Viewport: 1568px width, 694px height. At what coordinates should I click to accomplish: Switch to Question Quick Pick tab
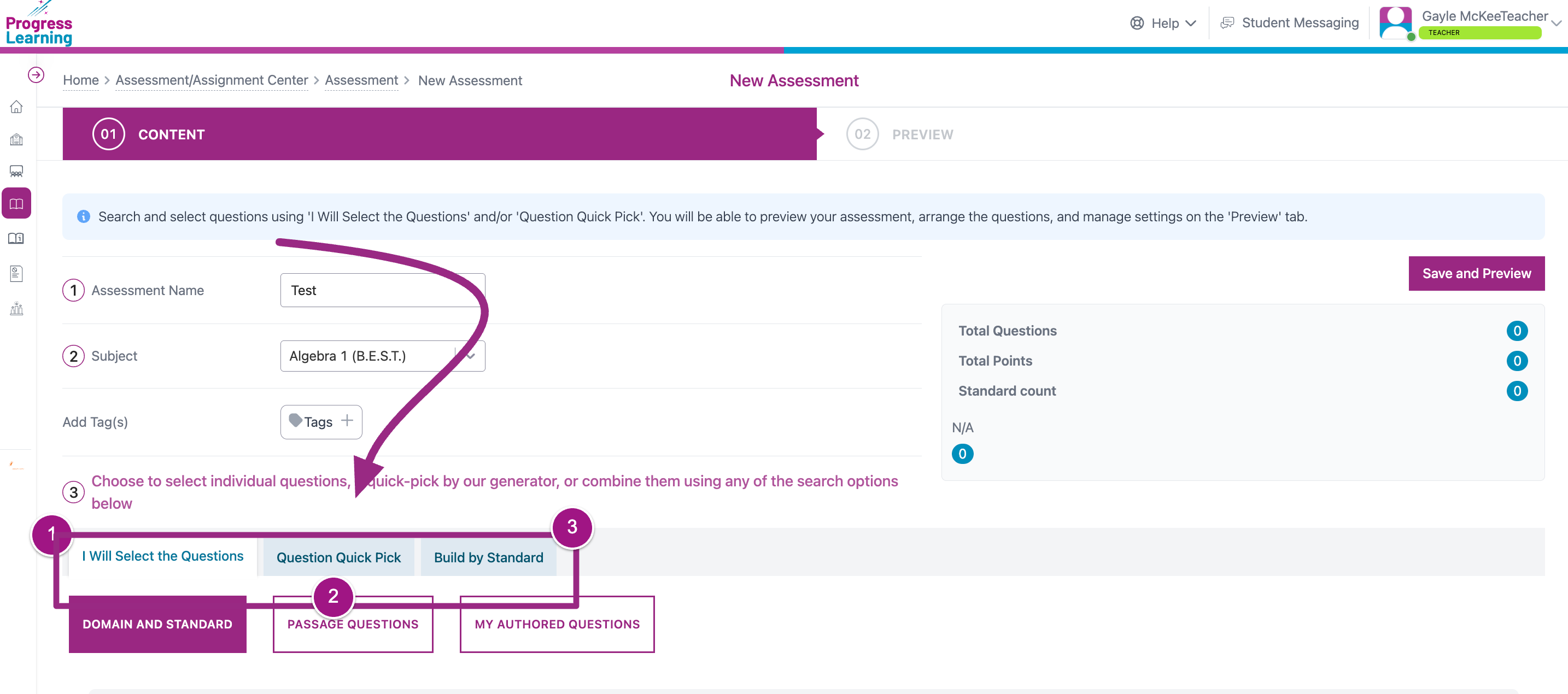(338, 557)
